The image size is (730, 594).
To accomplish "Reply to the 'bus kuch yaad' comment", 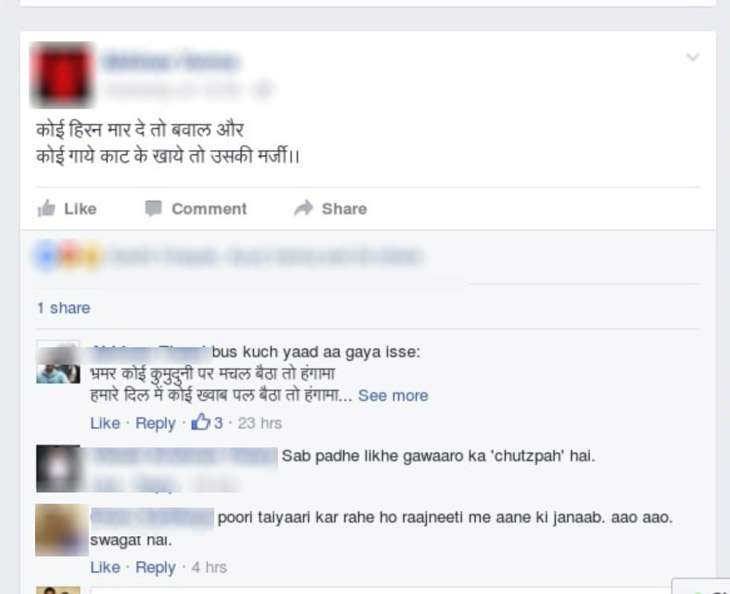I will [x=155, y=424].
